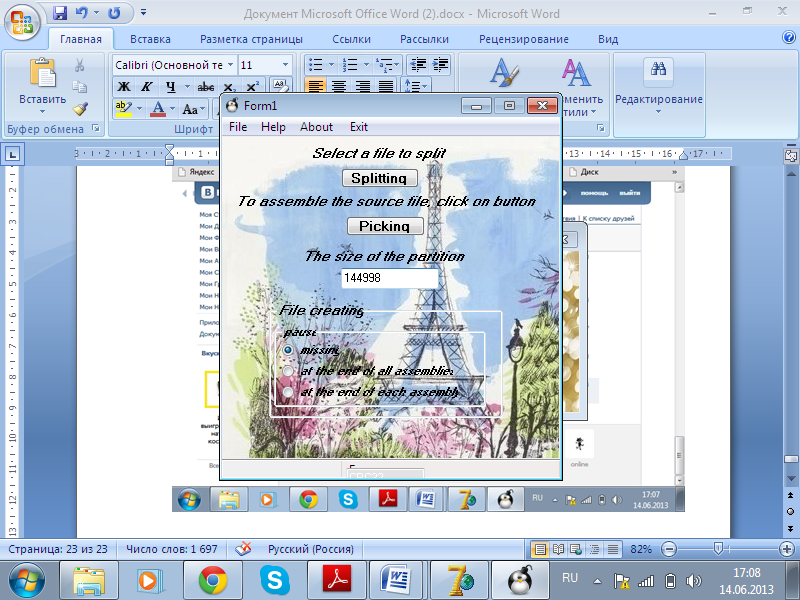800x600 pixels.
Task: Customize quick access toolbar dropdown
Action: point(143,12)
